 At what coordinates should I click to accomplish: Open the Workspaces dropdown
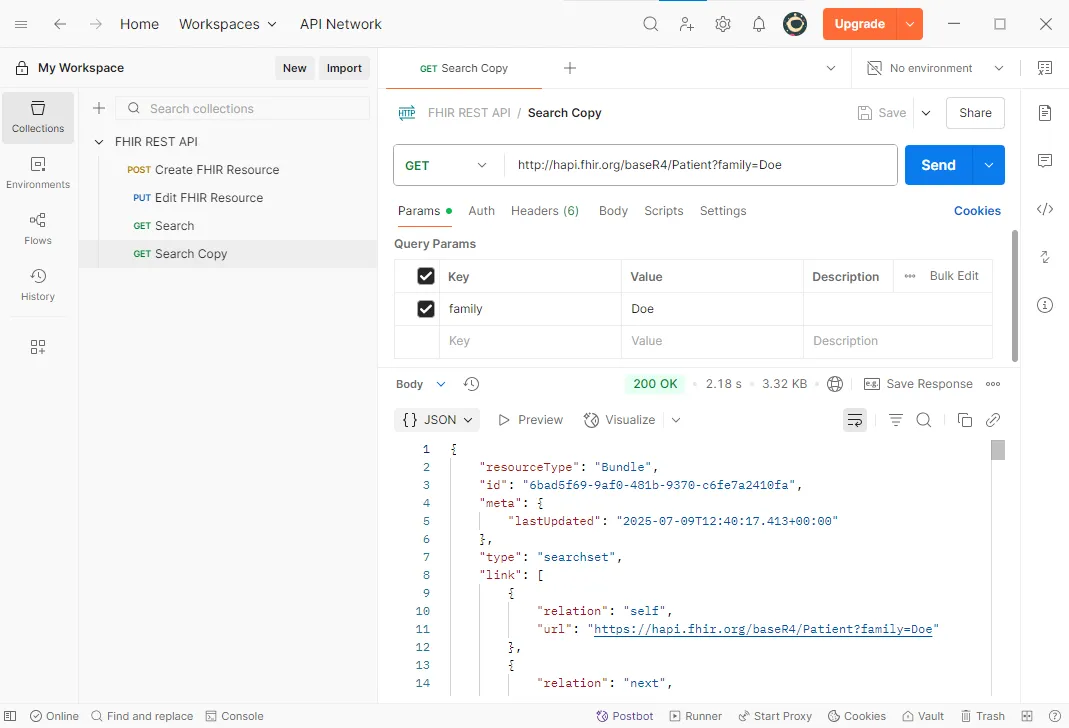(x=228, y=24)
